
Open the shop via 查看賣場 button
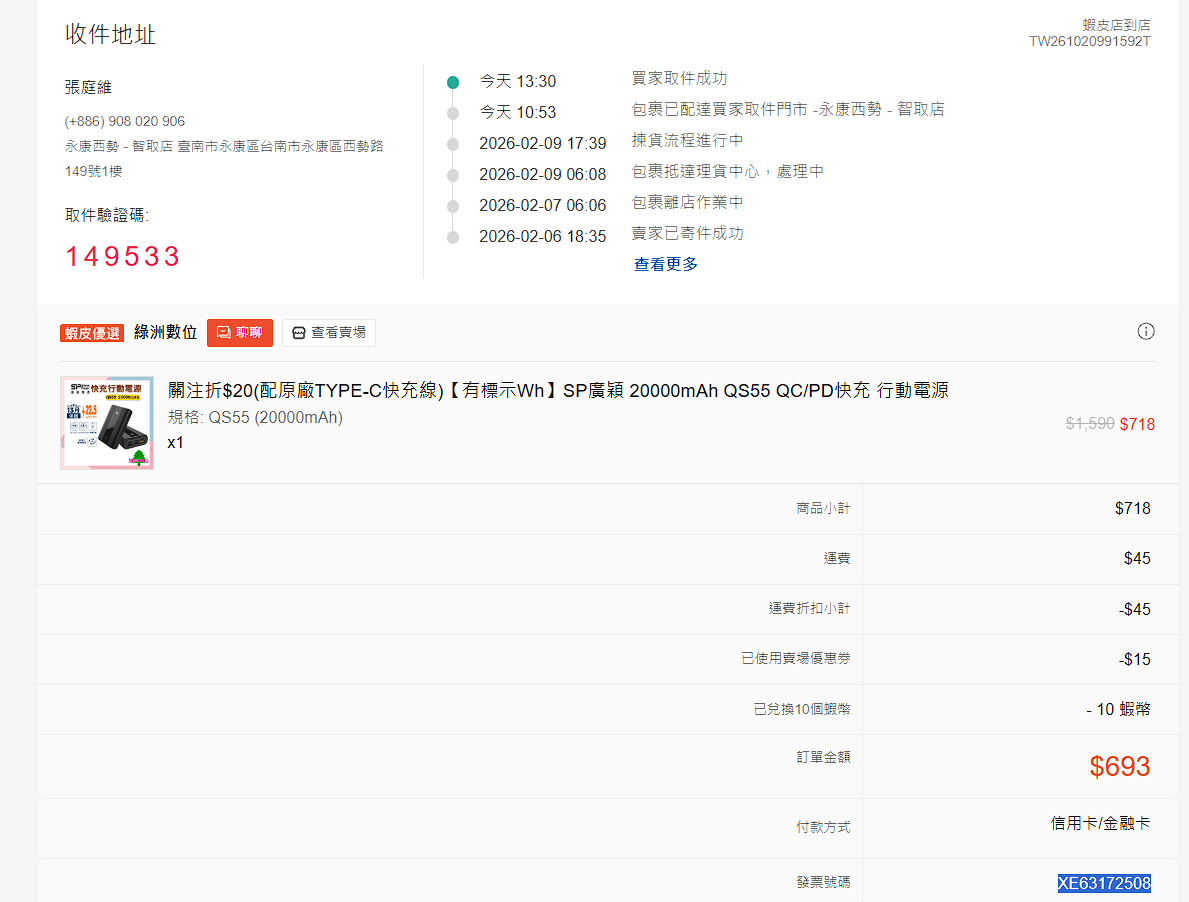point(329,333)
